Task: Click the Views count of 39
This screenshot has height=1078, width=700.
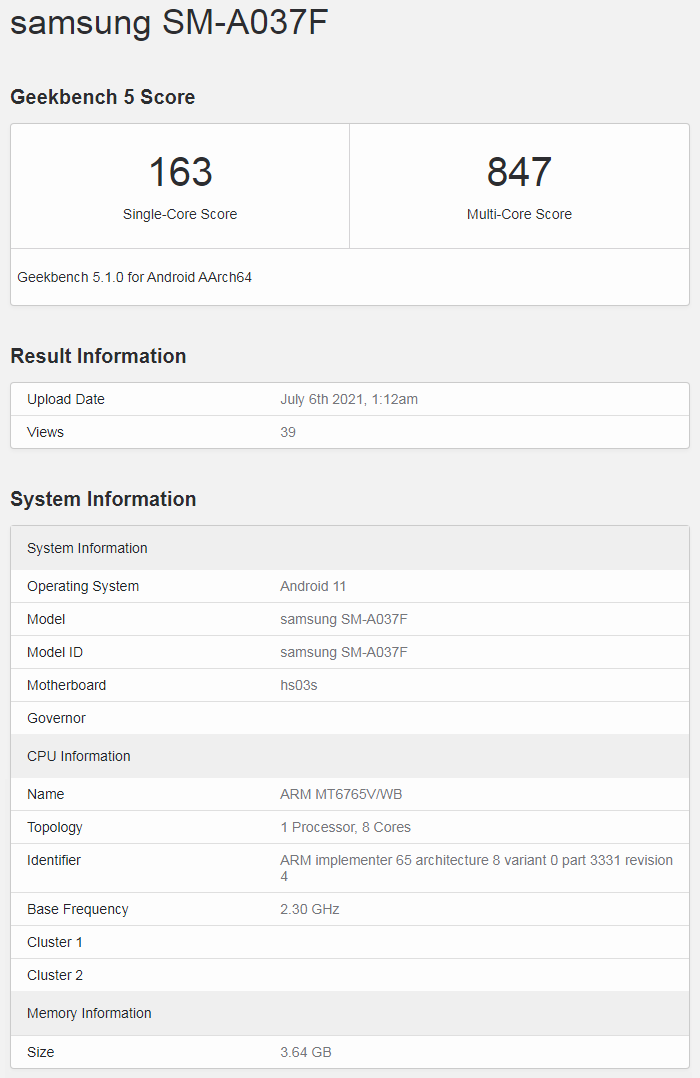Action: [288, 432]
